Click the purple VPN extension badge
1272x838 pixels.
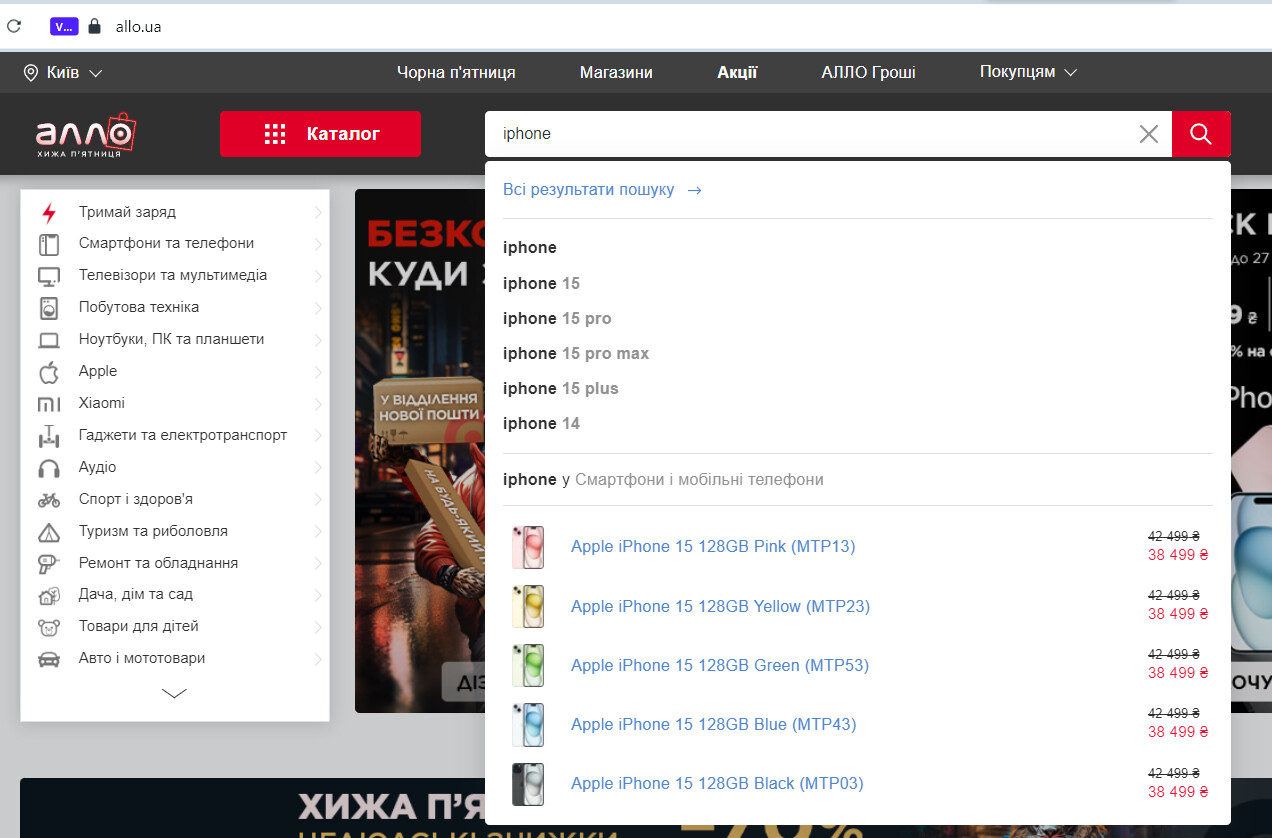[64, 27]
